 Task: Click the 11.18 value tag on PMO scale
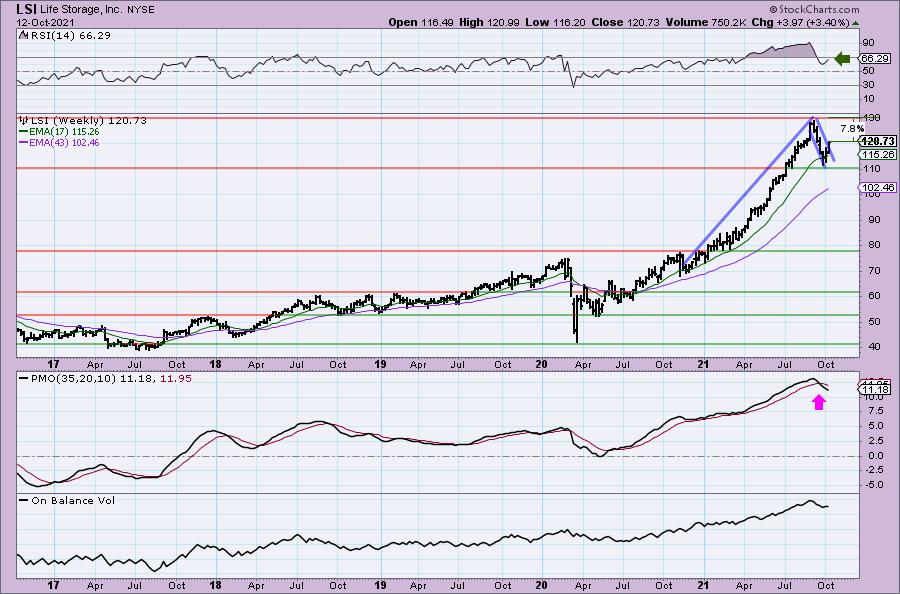(x=876, y=390)
